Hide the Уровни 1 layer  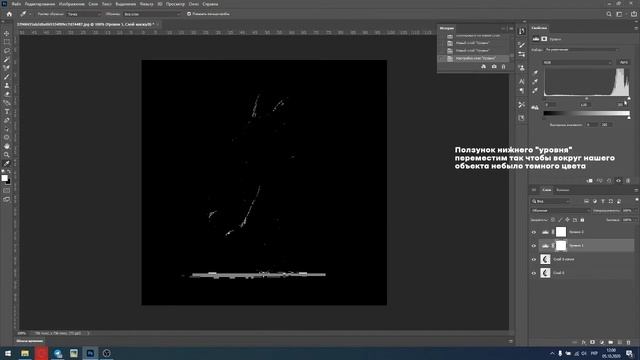533,246
